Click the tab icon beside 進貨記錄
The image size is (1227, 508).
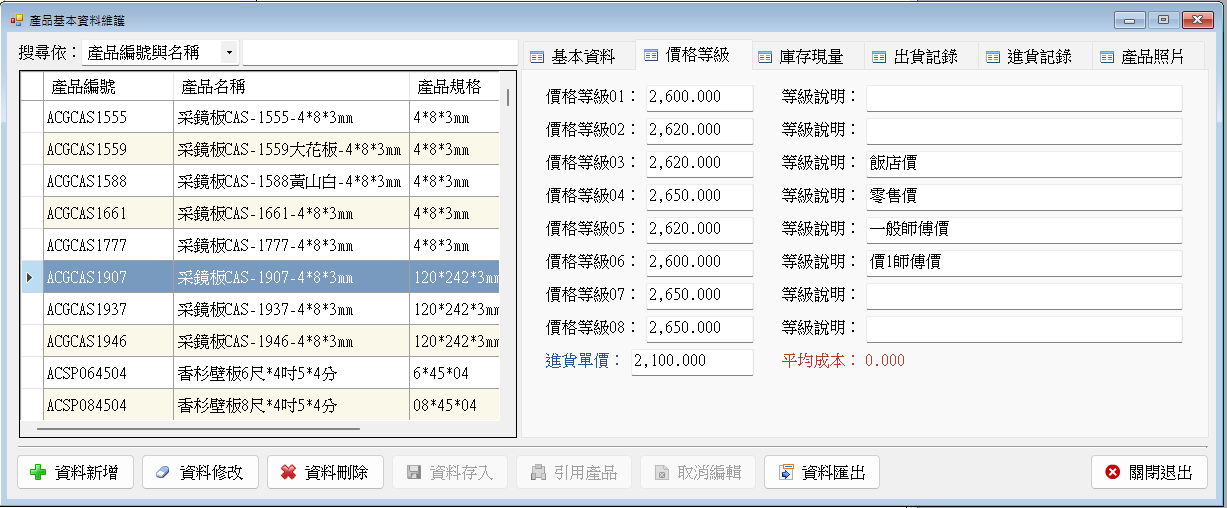tap(993, 57)
